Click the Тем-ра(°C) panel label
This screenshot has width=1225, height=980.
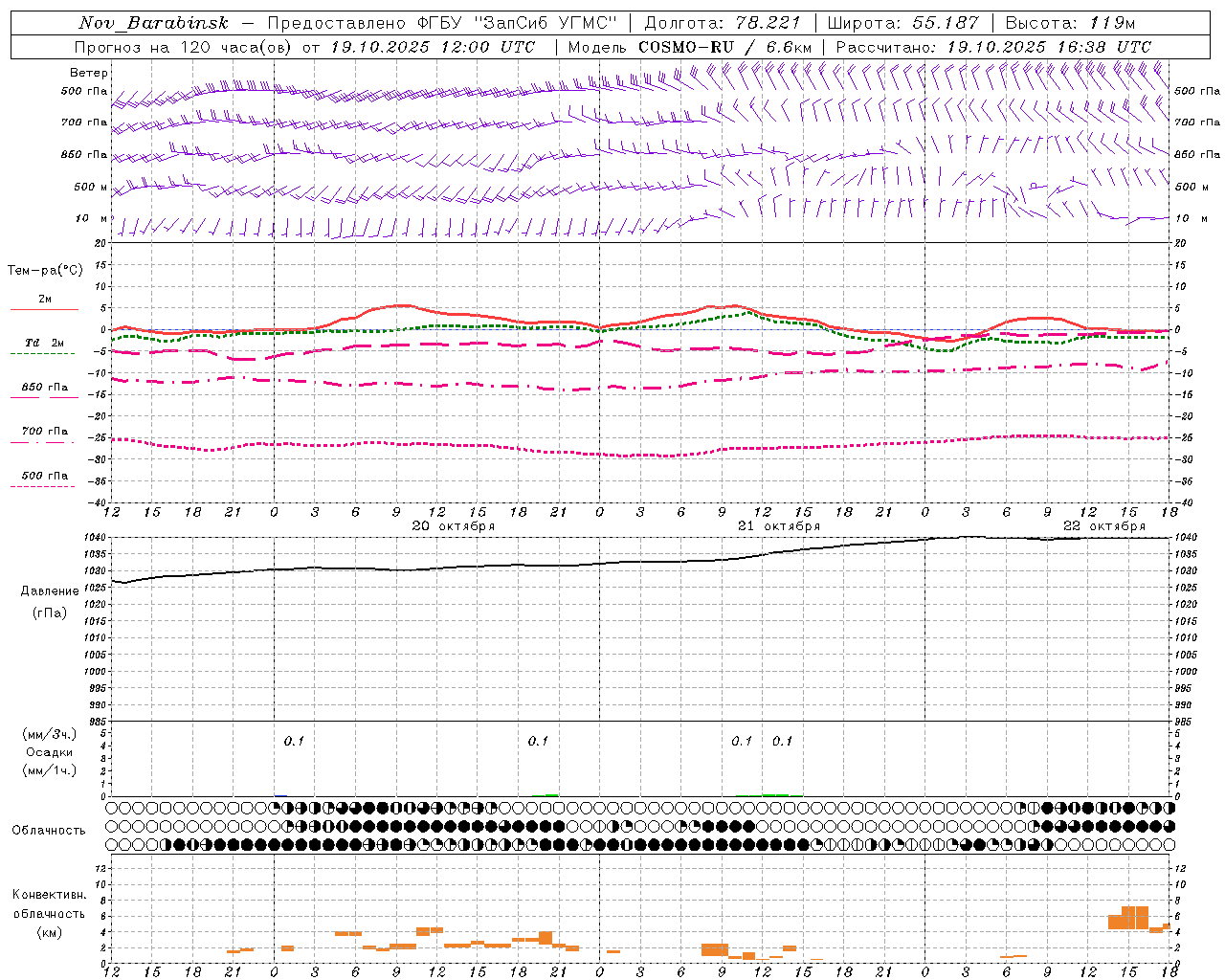(x=45, y=271)
